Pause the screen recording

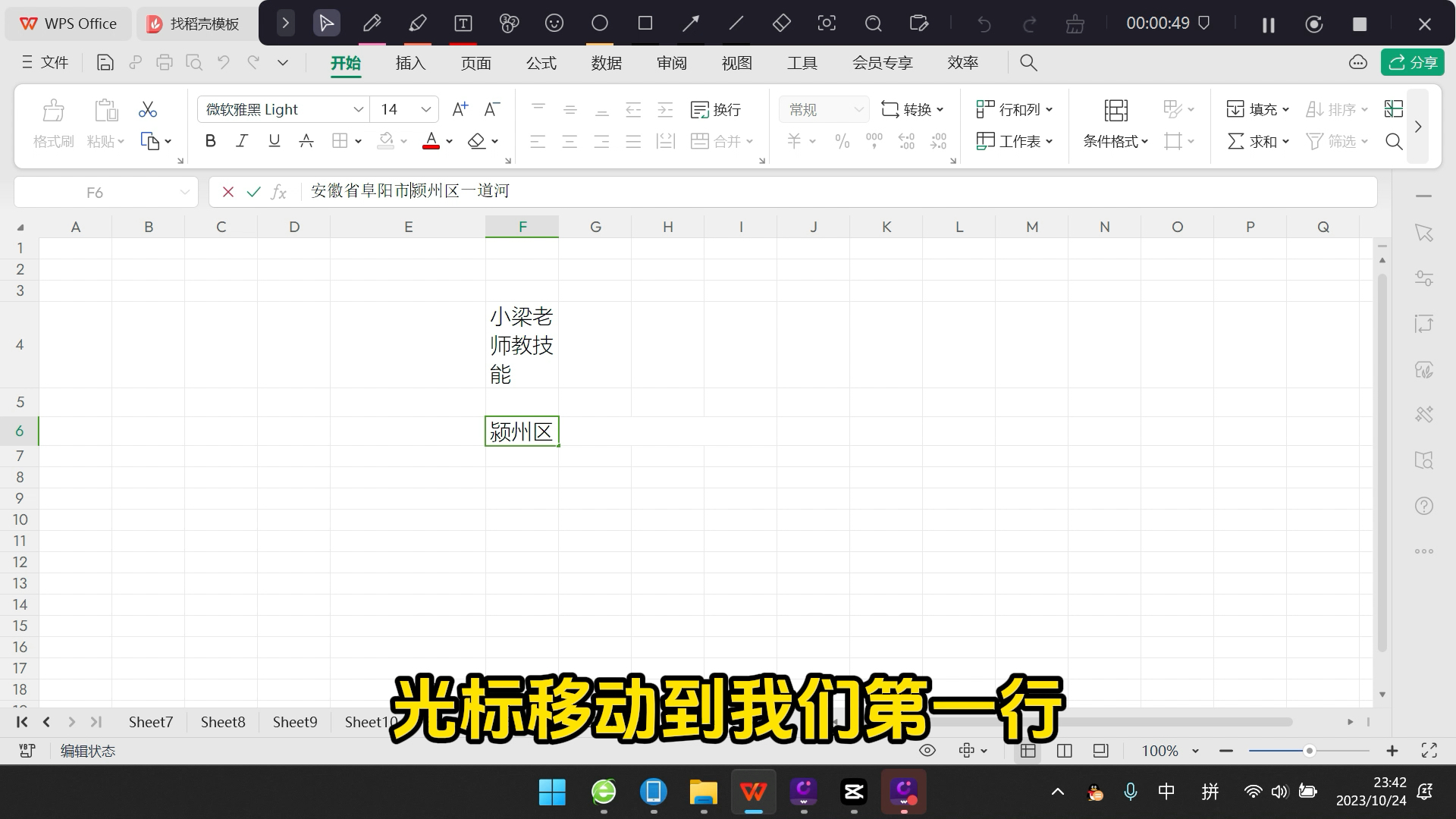[x=1267, y=24]
